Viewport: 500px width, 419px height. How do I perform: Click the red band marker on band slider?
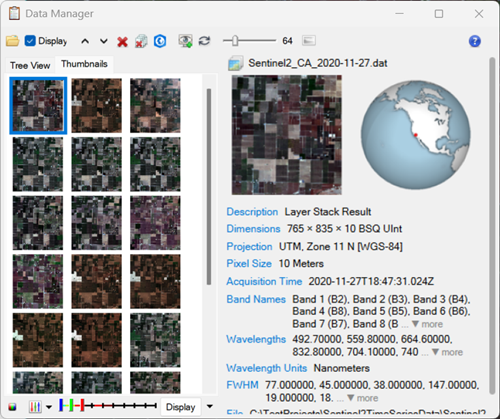(x=82, y=405)
